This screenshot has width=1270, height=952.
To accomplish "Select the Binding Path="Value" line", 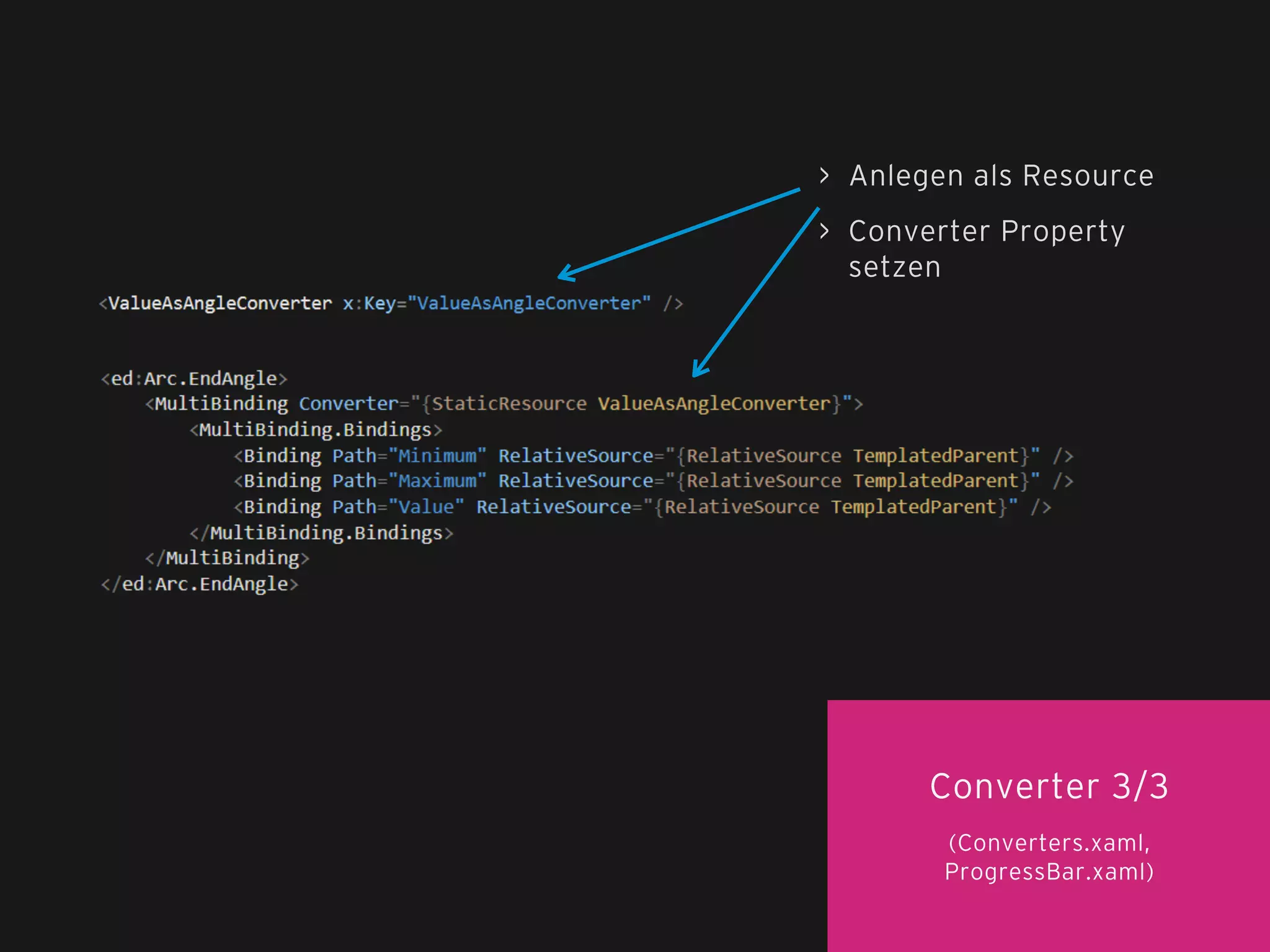I will pos(642,507).
